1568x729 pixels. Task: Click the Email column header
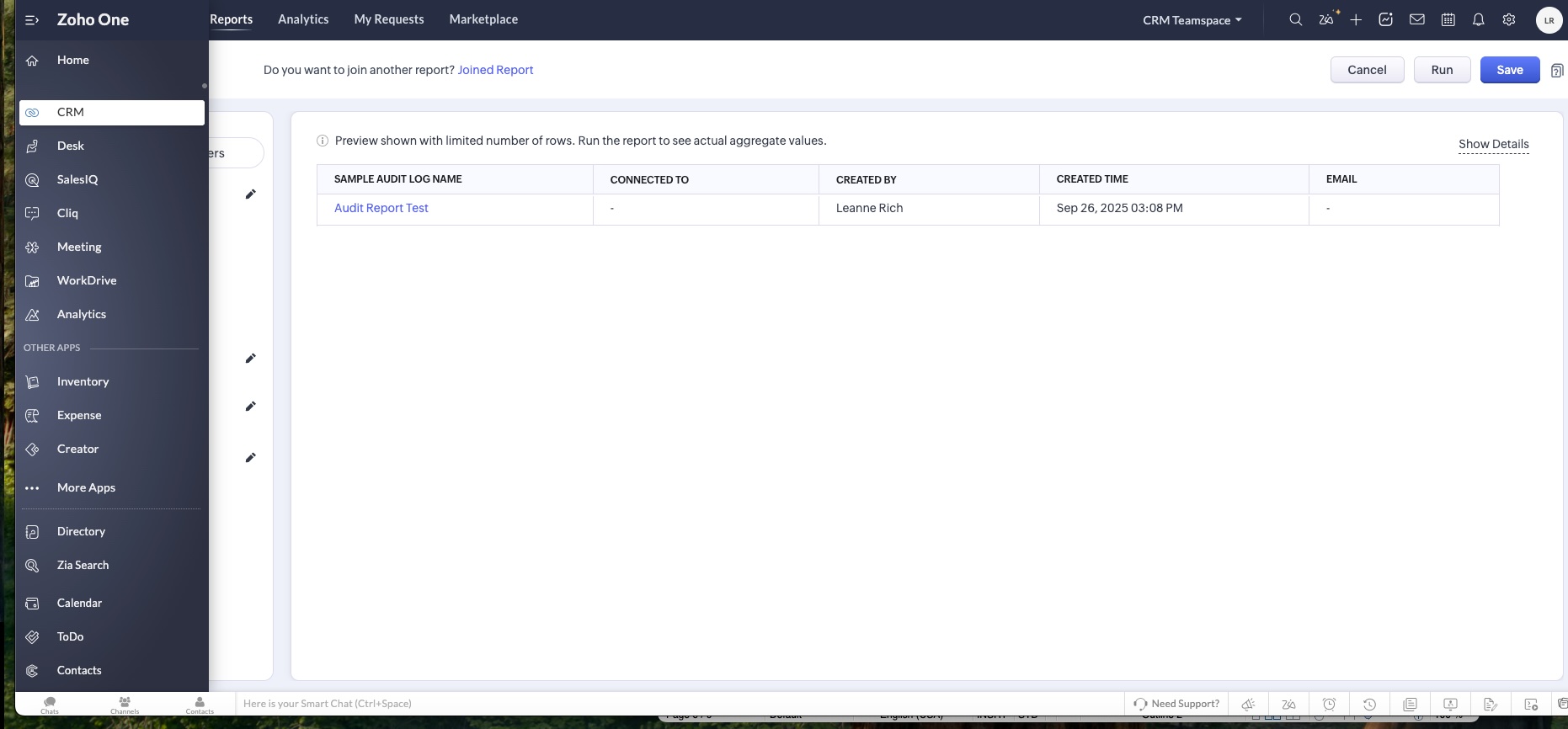point(1404,179)
